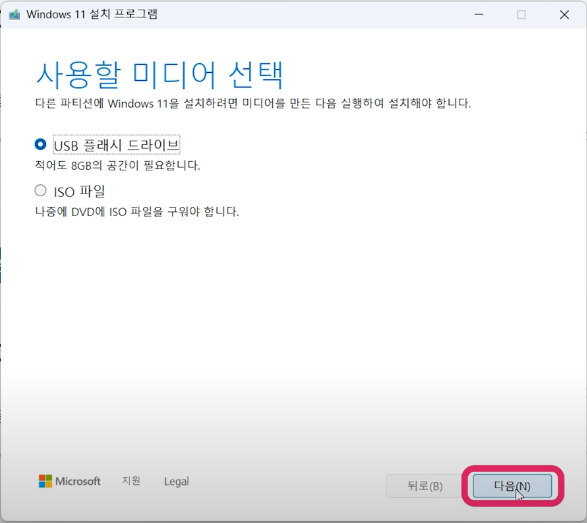Click the Windows 11 setup title bar icon
This screenshot has width=587, height=523.
(15, 15)
